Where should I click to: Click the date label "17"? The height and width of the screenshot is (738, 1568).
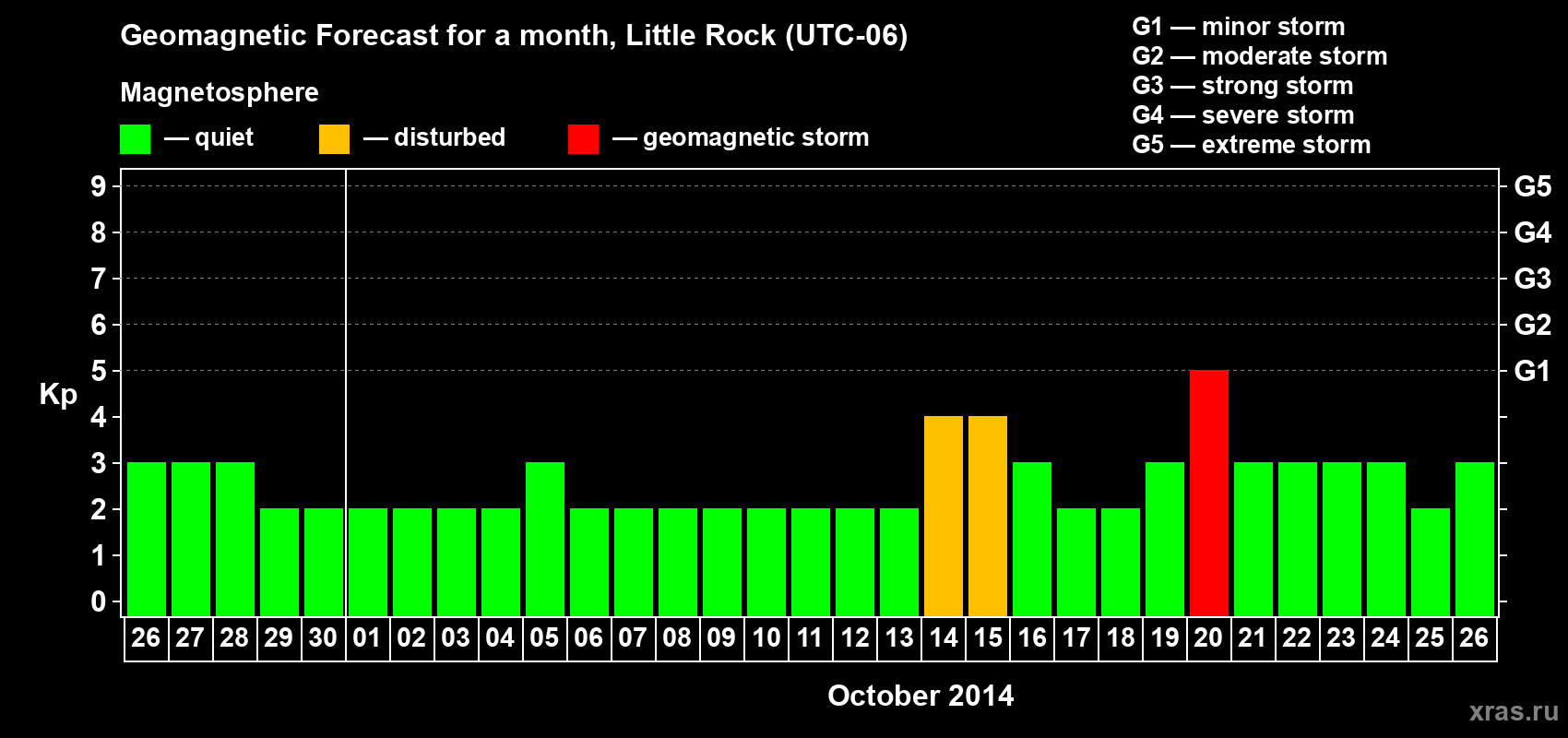pyautogui.click(x=1075, y=638)
